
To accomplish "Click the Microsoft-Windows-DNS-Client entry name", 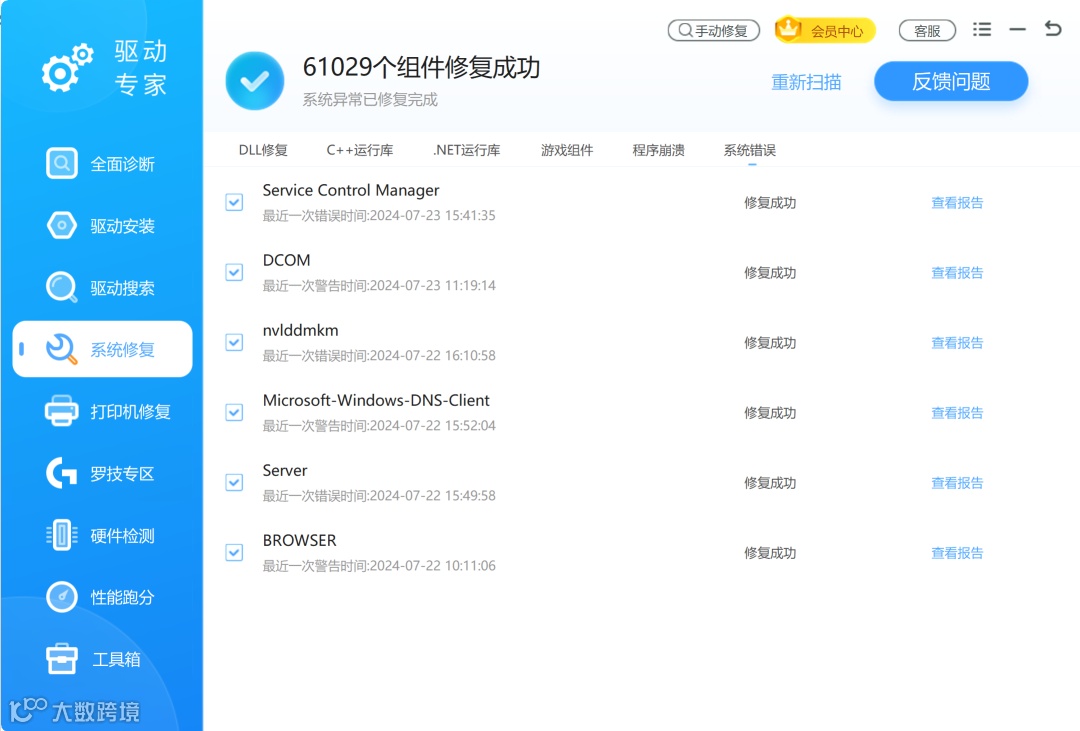I will (376, 400).
